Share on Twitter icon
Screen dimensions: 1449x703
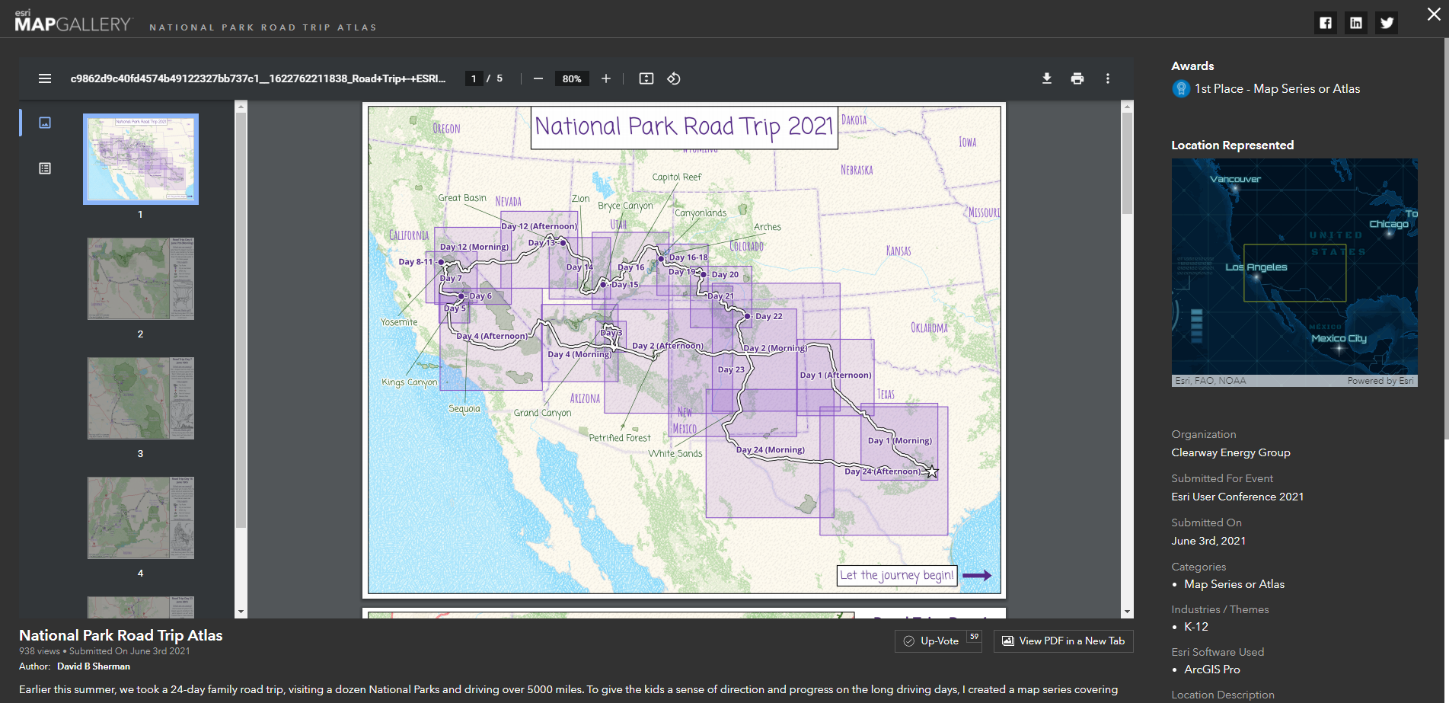pyautogui.click(x=1386, y=22)
